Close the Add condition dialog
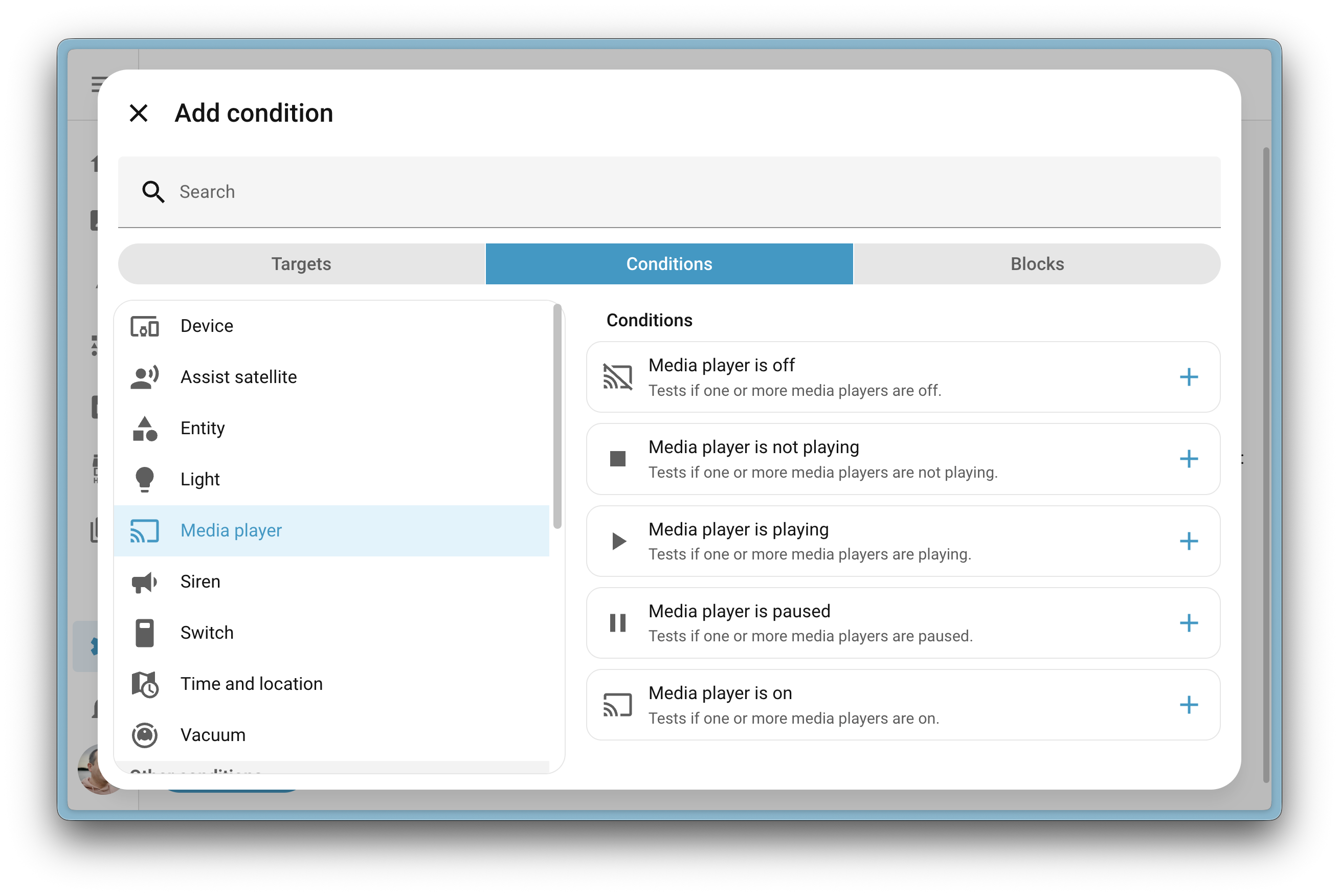 [138, 113]
